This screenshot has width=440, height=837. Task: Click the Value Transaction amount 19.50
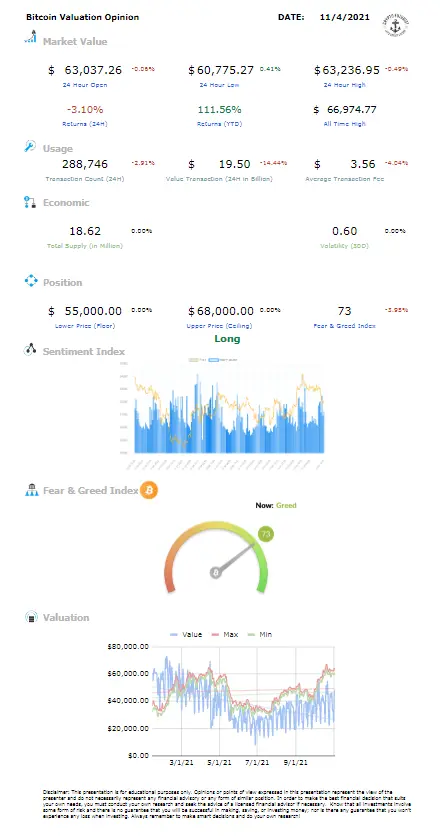coord(235,163)
